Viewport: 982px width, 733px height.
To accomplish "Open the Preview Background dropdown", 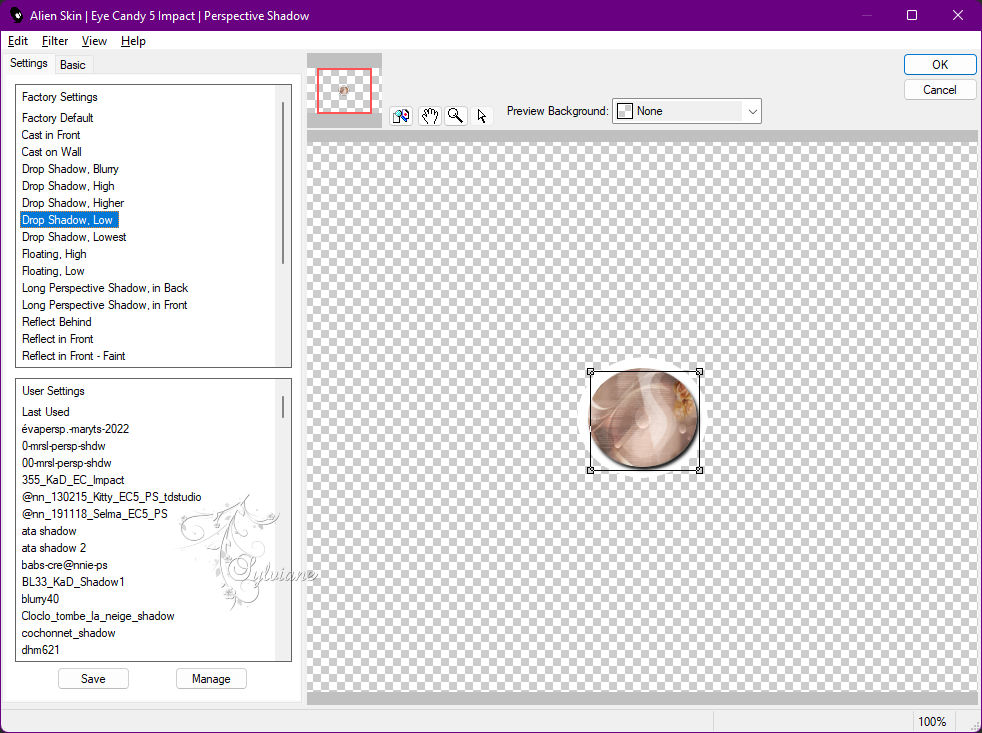I will coord(686,111).
